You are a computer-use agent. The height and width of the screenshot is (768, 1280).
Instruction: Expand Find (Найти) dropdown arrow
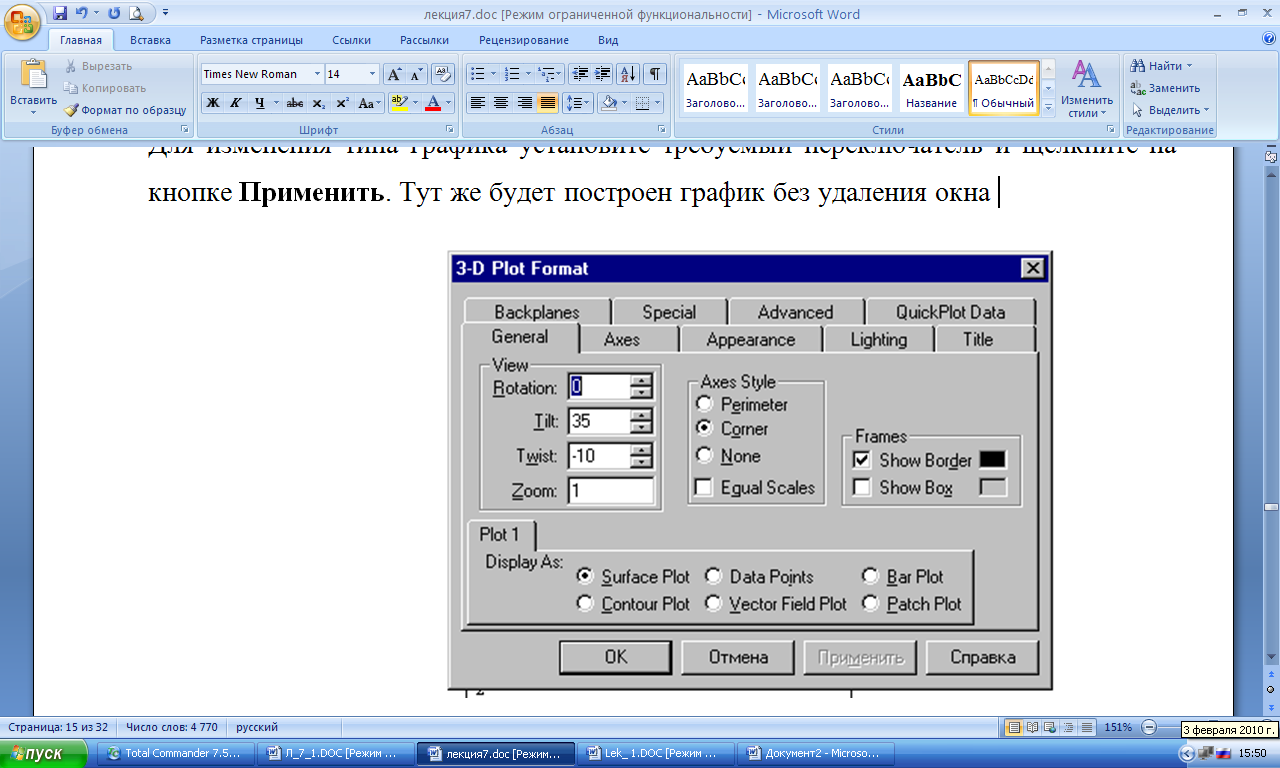coord(1189,66)
